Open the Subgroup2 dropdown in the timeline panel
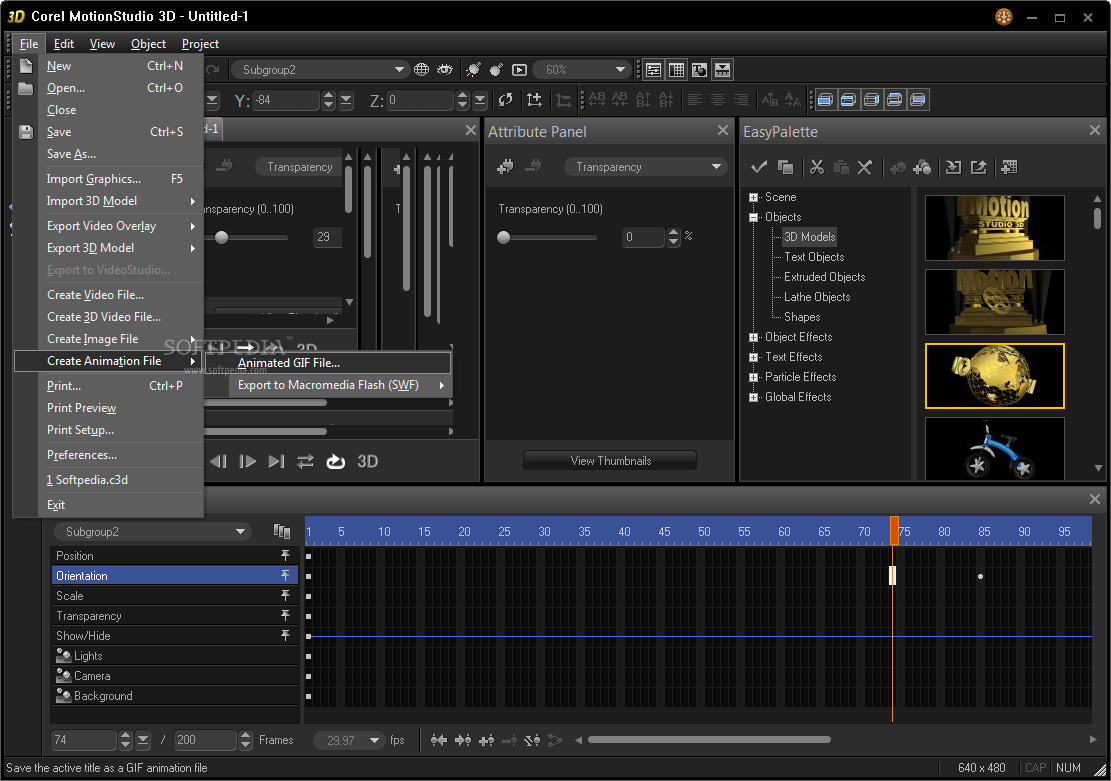Viewport: 1111px width, 781px height. [241, 532]
